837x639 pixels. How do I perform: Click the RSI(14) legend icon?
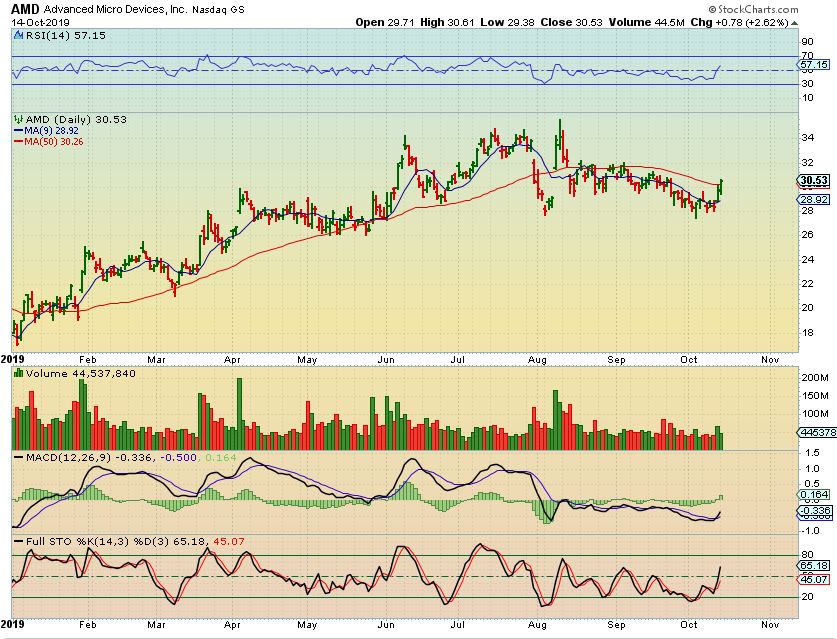tap(19, 35)
